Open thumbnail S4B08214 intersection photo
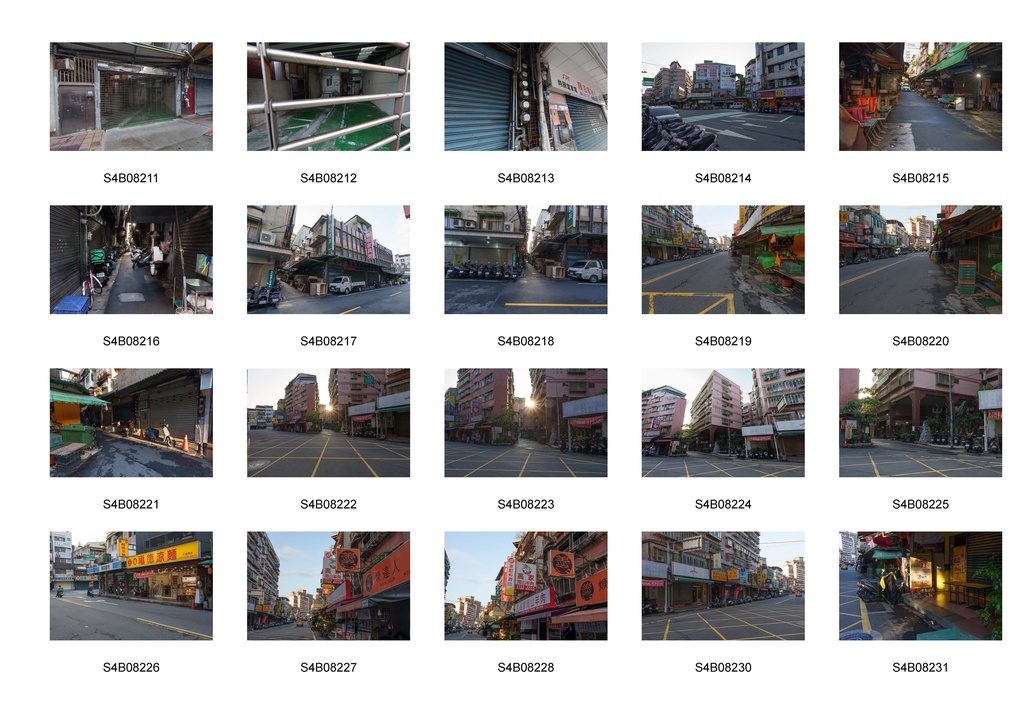The height and width of the screenshot is (724, 1024). [x=723, y=97]
